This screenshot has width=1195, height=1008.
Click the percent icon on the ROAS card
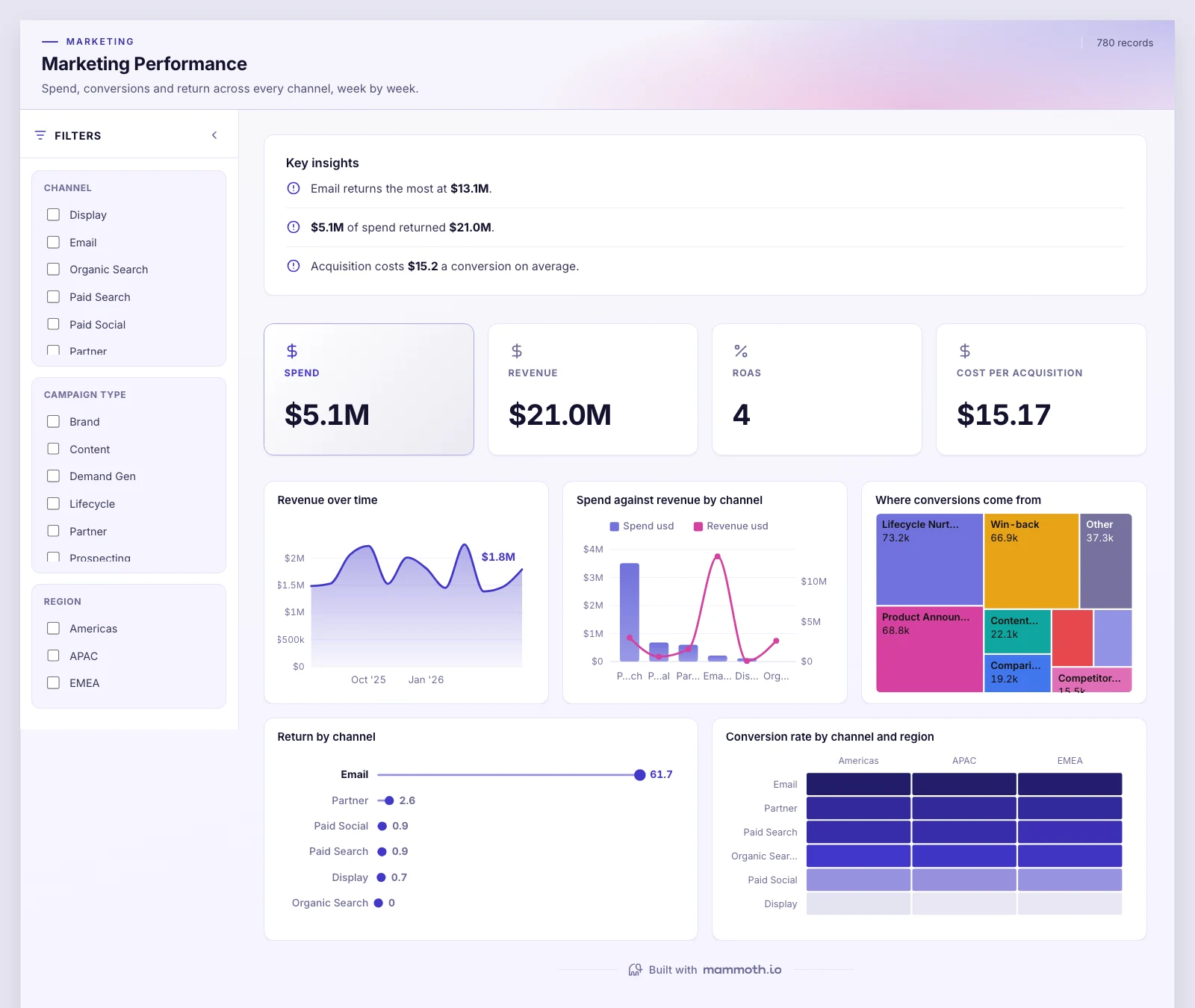tap(740, 351)
